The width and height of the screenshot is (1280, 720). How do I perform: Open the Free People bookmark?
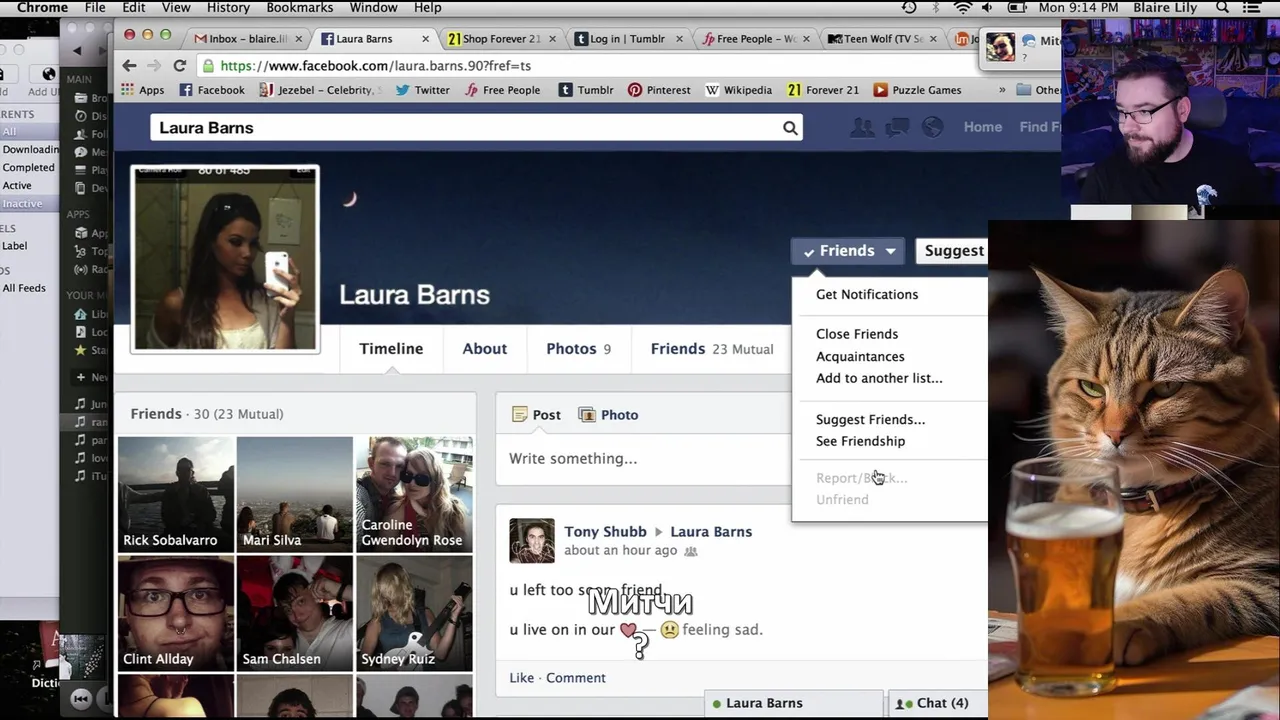(502, 90)
